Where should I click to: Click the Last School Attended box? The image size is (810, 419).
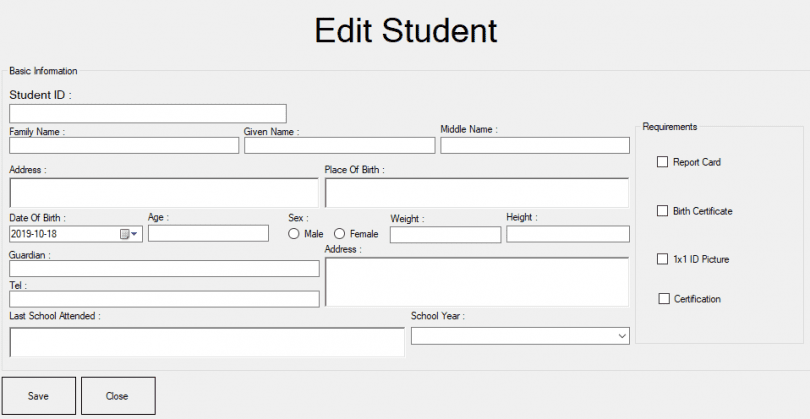point(207,342)
